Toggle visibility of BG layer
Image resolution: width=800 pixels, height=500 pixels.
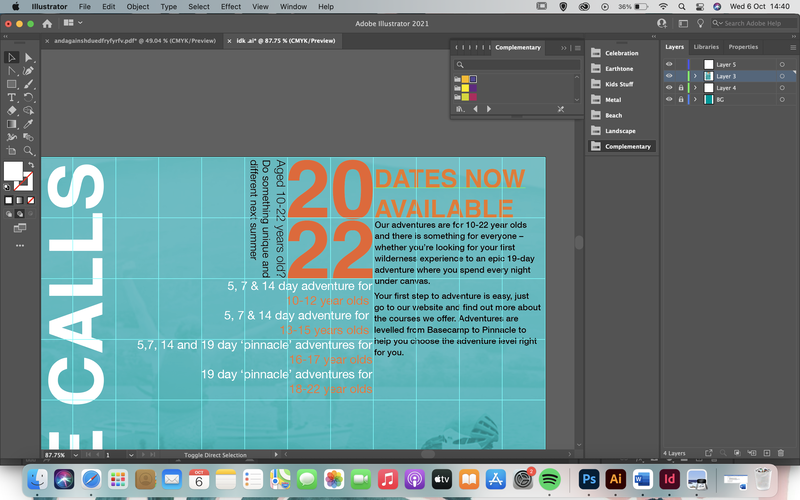669,99
